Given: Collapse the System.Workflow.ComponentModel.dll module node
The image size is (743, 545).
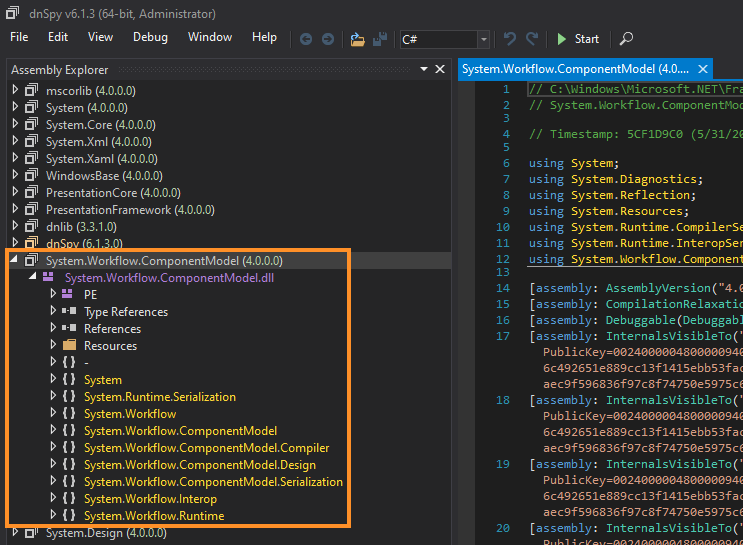Looking at the screenshot, I should pos(32,276).
